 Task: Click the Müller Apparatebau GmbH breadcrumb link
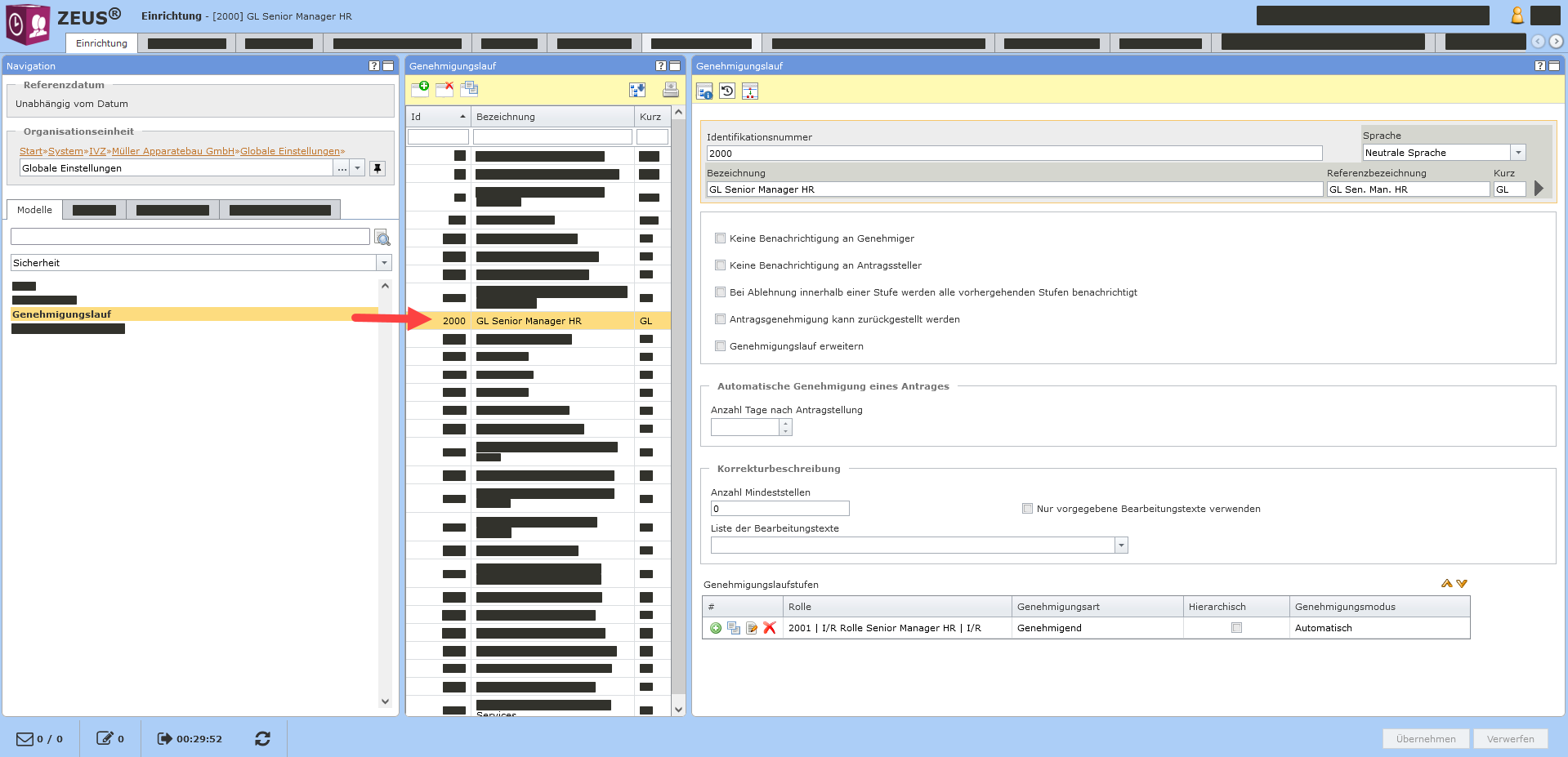click(x=172, y=151)
